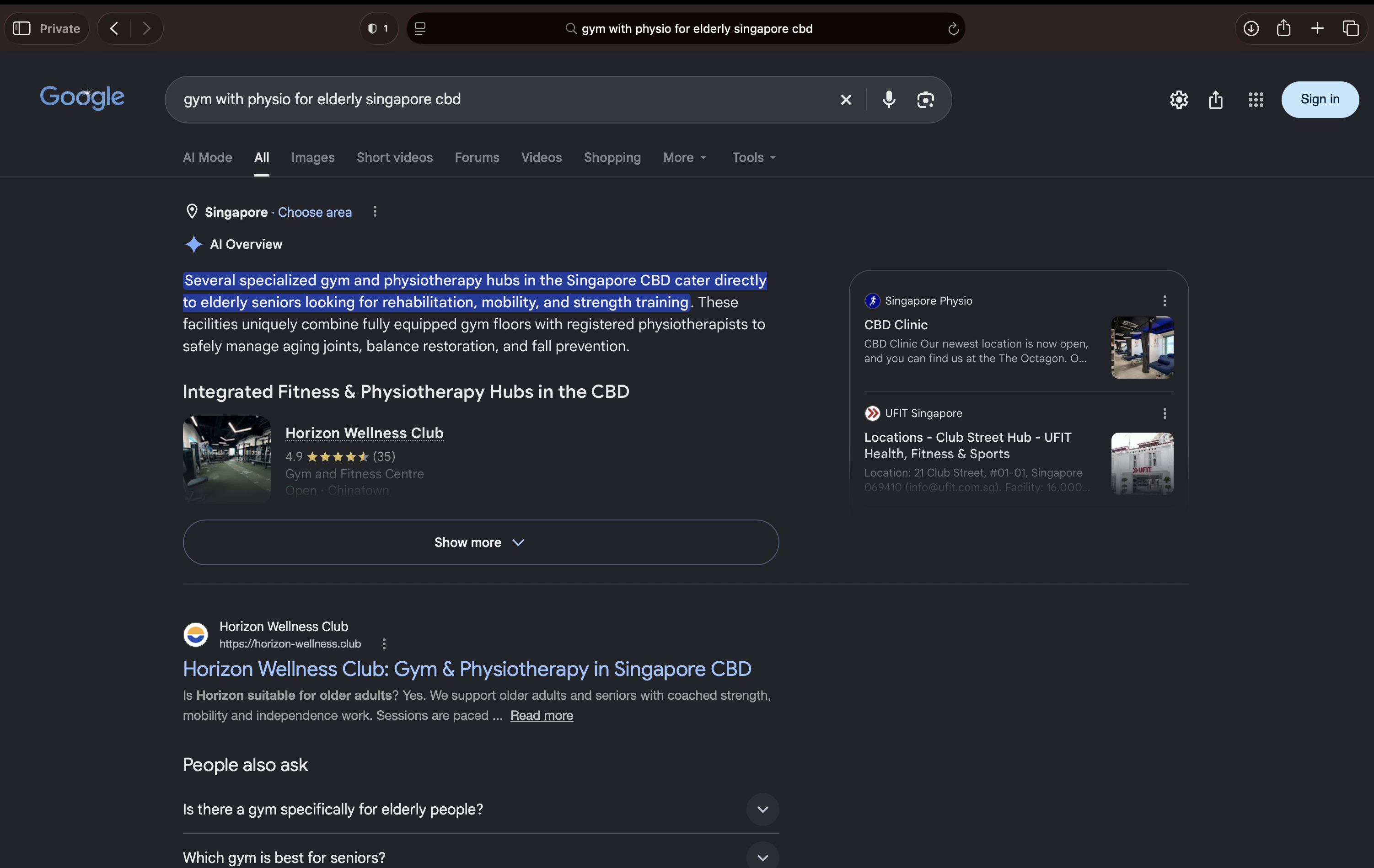Toggle the Safari sidebar icon
Image resolution: width=1374 pixels, height=868 pixels.
click(x=21, y=28)
